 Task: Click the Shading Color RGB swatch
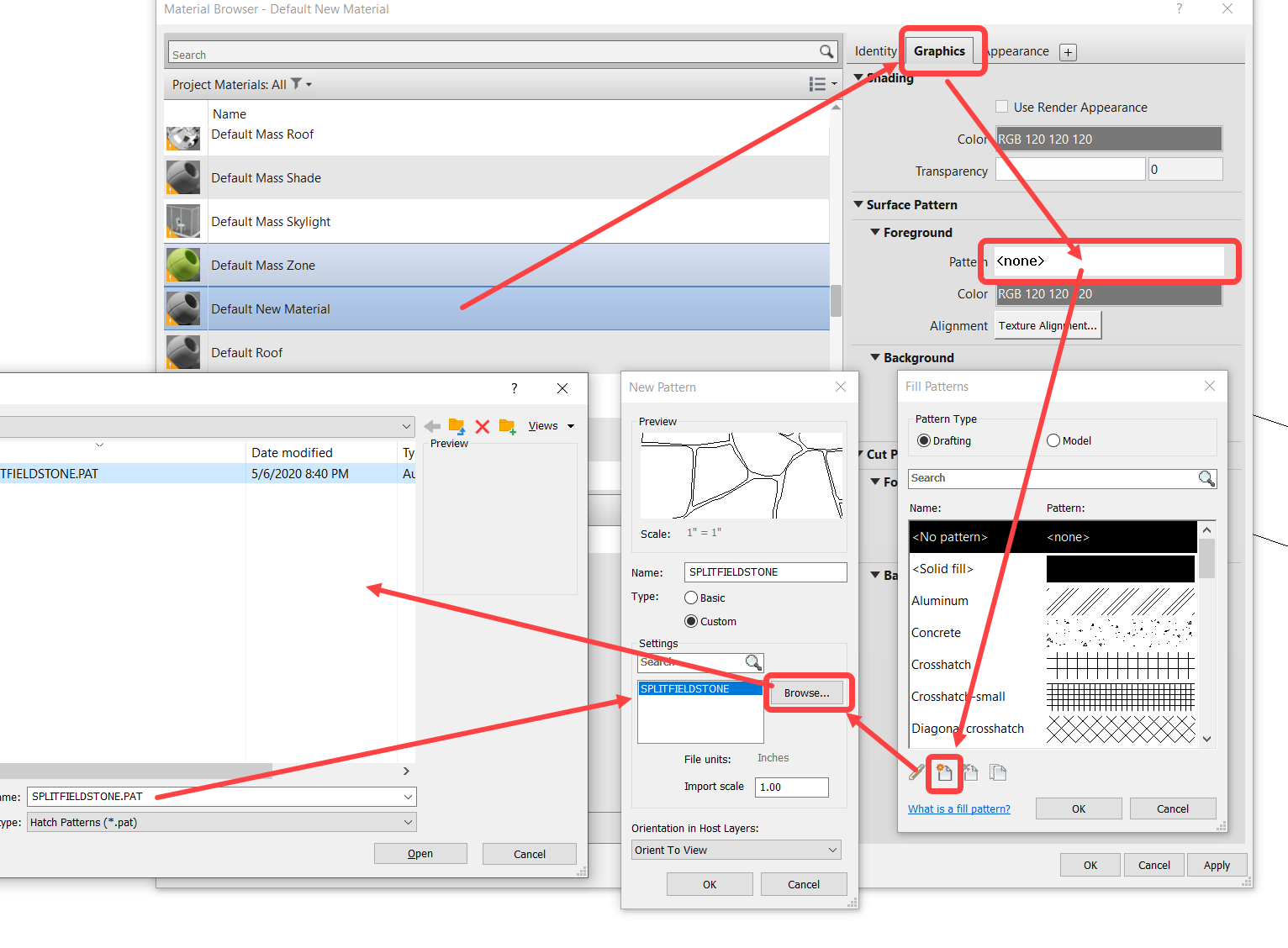point(1108,139)
